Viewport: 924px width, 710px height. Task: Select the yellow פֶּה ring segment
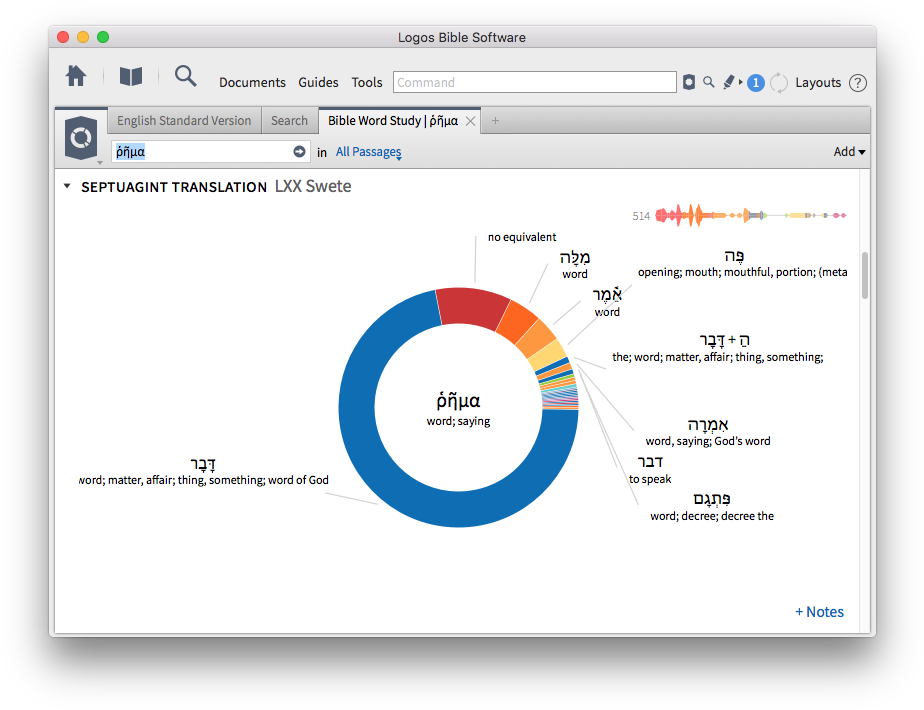point(547,355)
